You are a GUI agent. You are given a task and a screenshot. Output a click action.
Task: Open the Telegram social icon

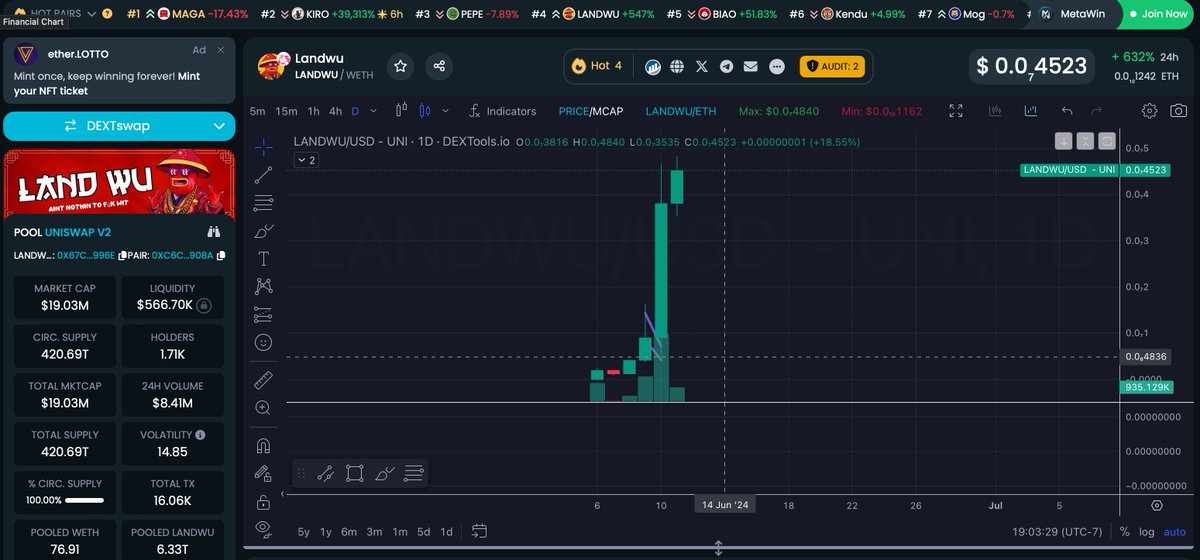tap(726, 66)
